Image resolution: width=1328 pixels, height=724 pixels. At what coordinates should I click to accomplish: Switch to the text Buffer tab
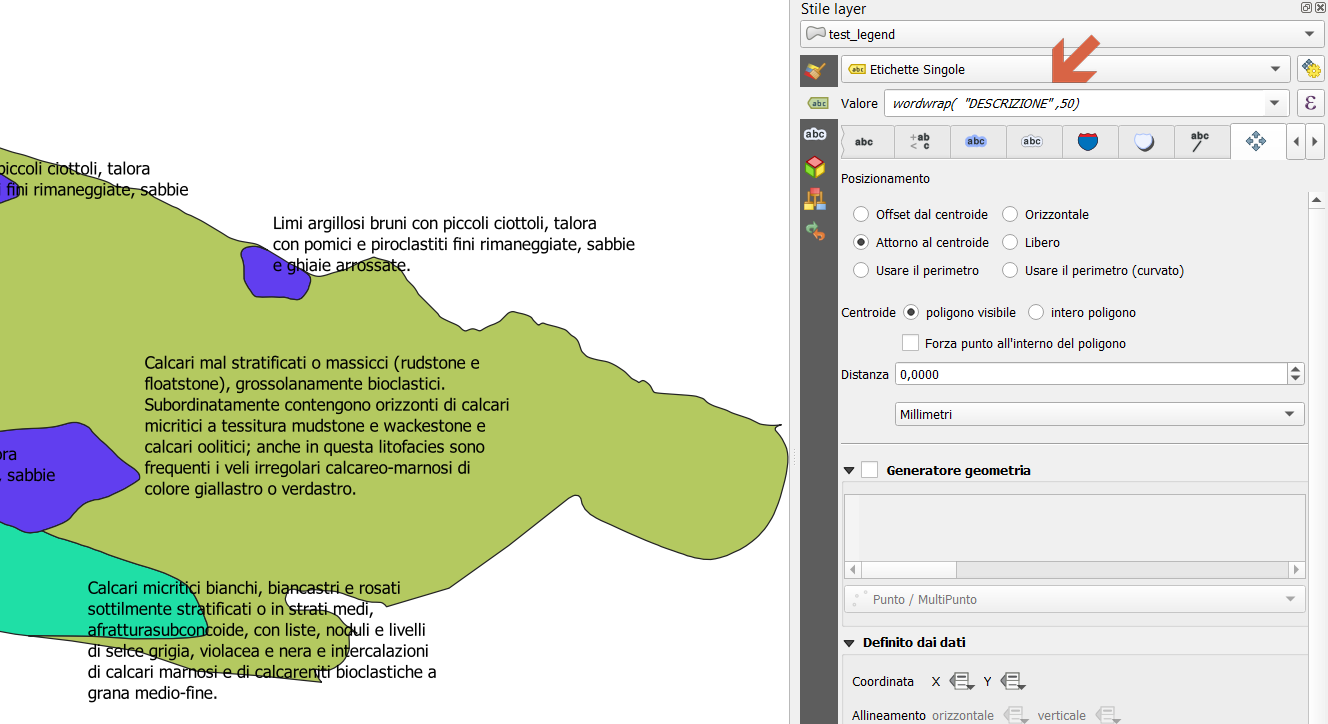[976, 142]
